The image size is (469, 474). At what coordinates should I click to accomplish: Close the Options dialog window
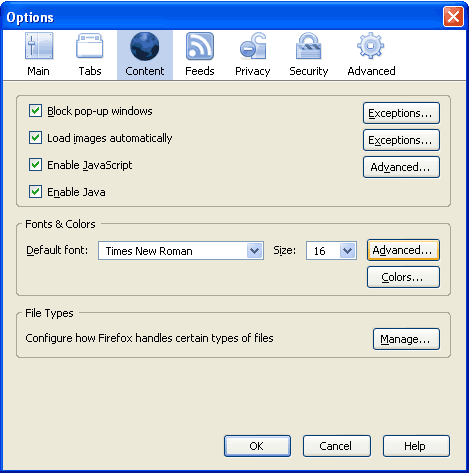click(x=453, y=16)
